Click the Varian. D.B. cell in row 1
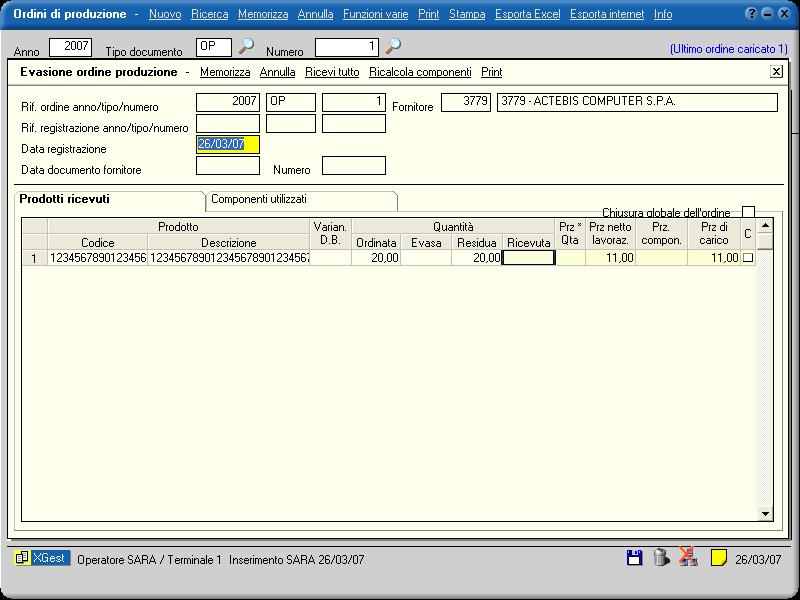800x600 pixels. (331, 258)
